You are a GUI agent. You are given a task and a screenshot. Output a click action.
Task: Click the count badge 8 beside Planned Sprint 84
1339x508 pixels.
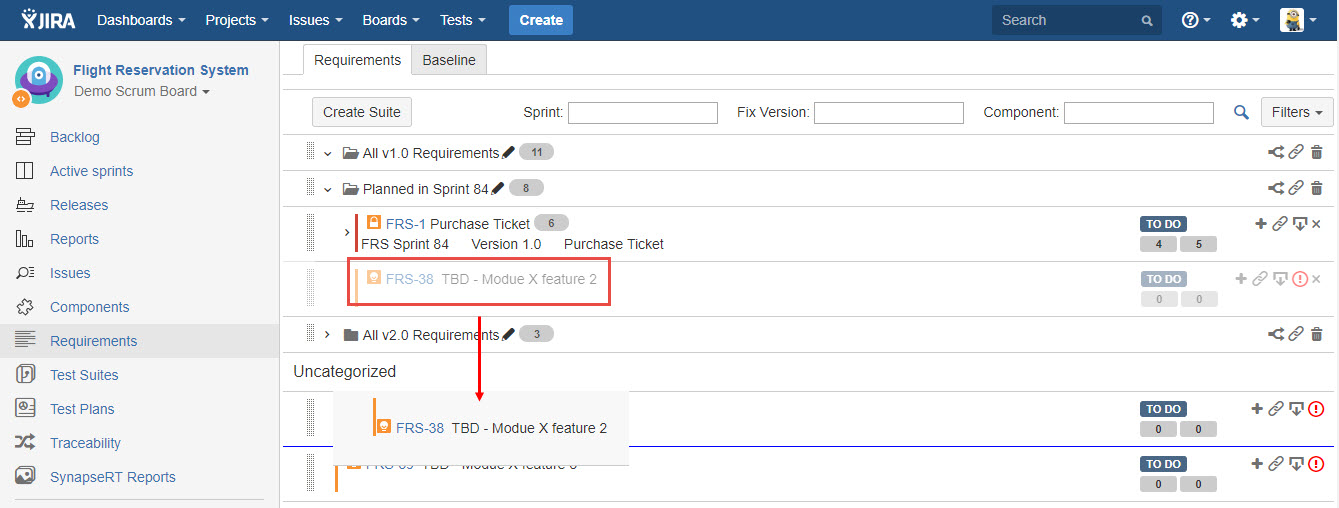click(x=526, y=187)
